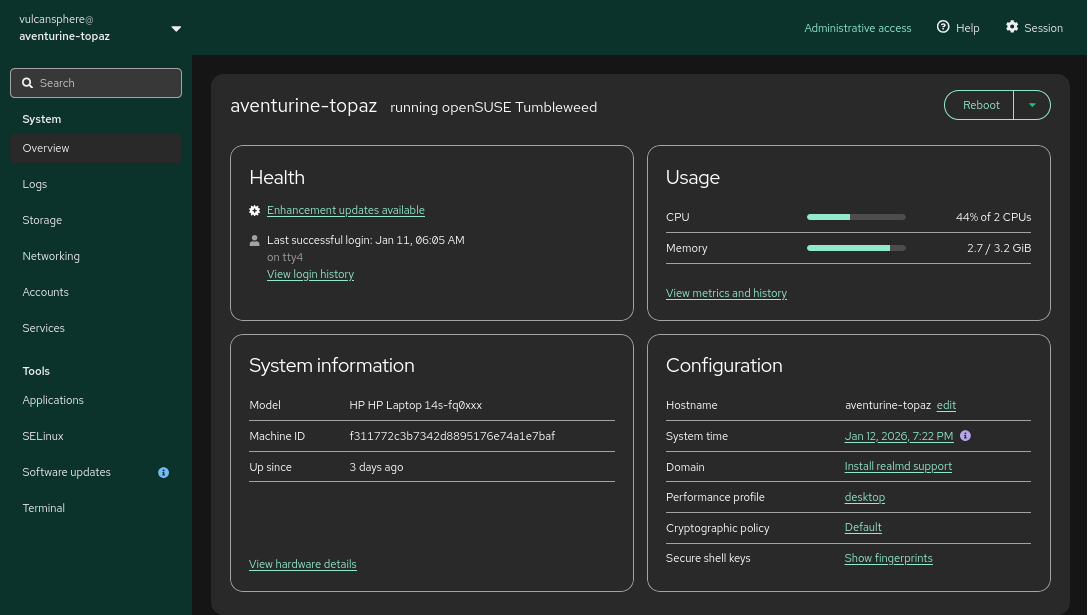
Task: Open Enhancement updates available link
Action: pyautogui.click(x=346, y=210)
